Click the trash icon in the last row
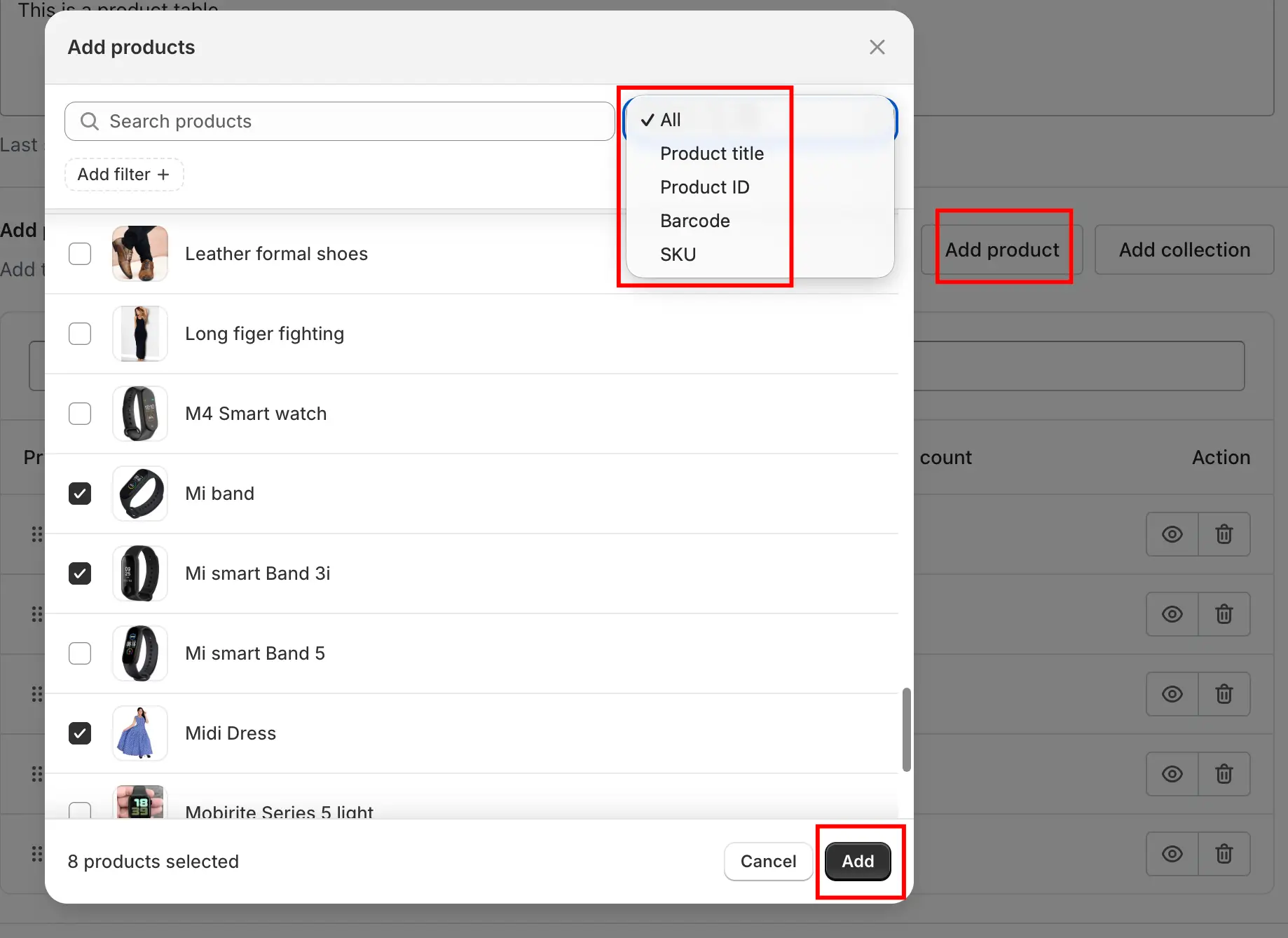This screenshot has width=1288, height=938. coord(1224,854)
